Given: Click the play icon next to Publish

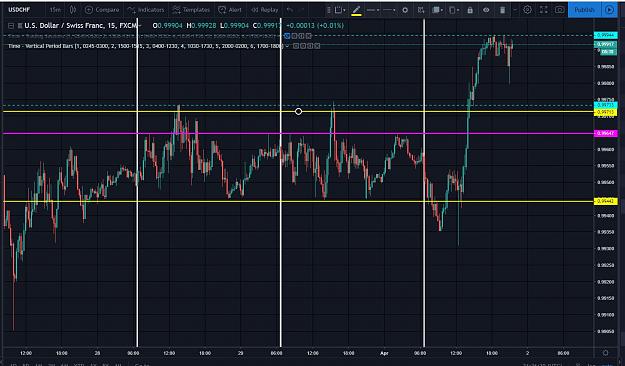Looking at the screenshot, I should pos(609,10).
